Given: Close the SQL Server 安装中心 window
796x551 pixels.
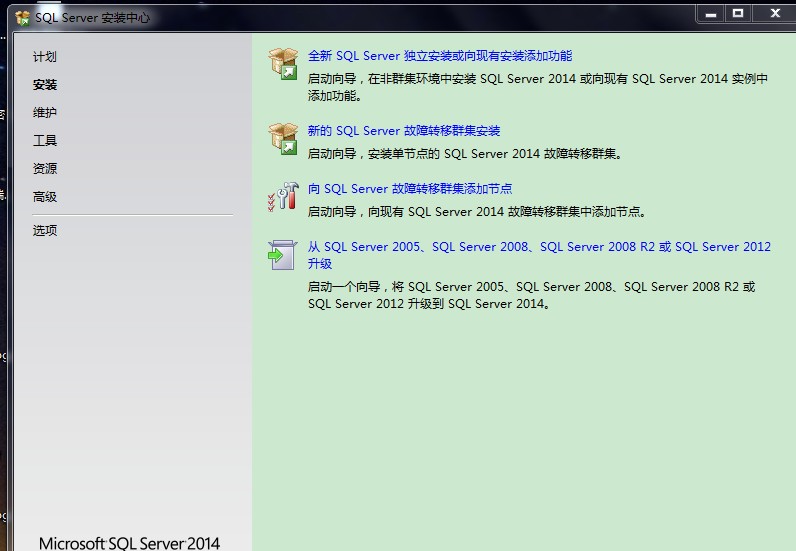Looking at the screenshot, I should click(775, 14).
